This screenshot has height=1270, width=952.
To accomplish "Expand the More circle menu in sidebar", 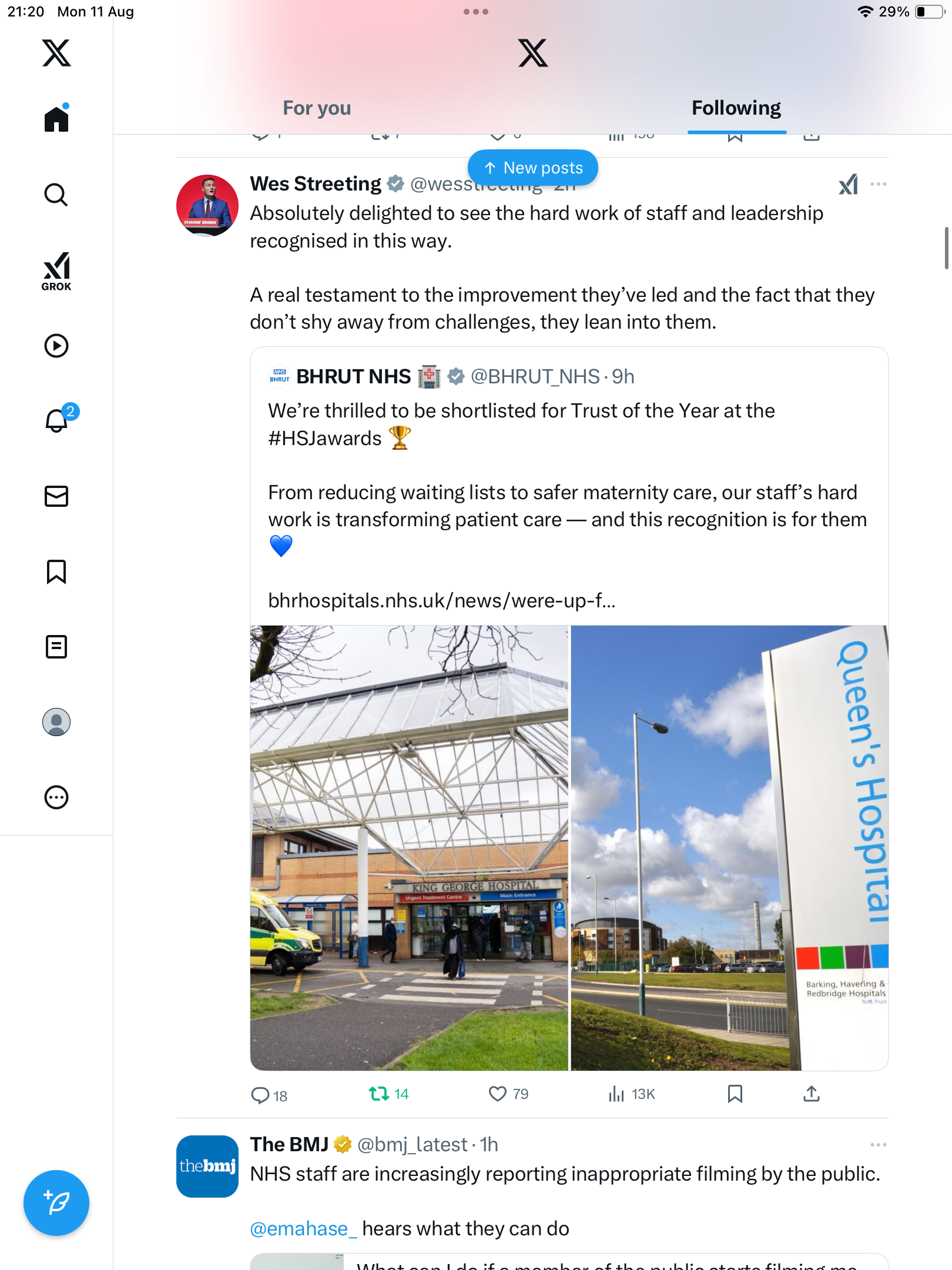I will tap(56, 797).
